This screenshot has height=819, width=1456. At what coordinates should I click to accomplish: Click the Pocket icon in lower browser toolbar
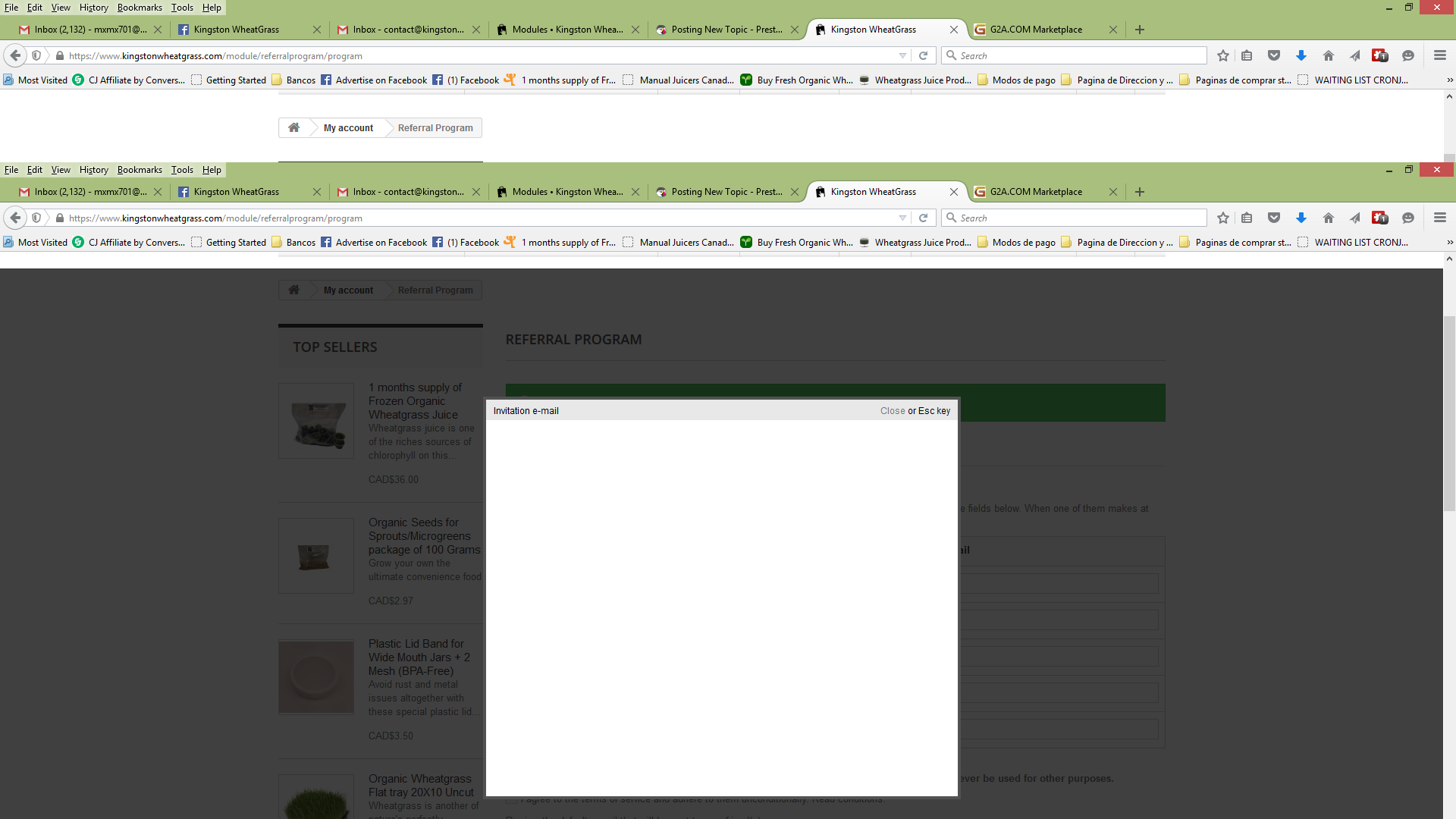point(1274,218)
